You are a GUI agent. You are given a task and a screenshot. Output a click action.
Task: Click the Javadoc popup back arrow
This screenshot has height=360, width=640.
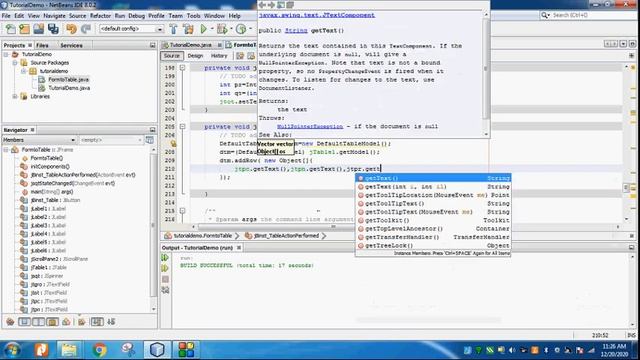(x=262, y=5)
